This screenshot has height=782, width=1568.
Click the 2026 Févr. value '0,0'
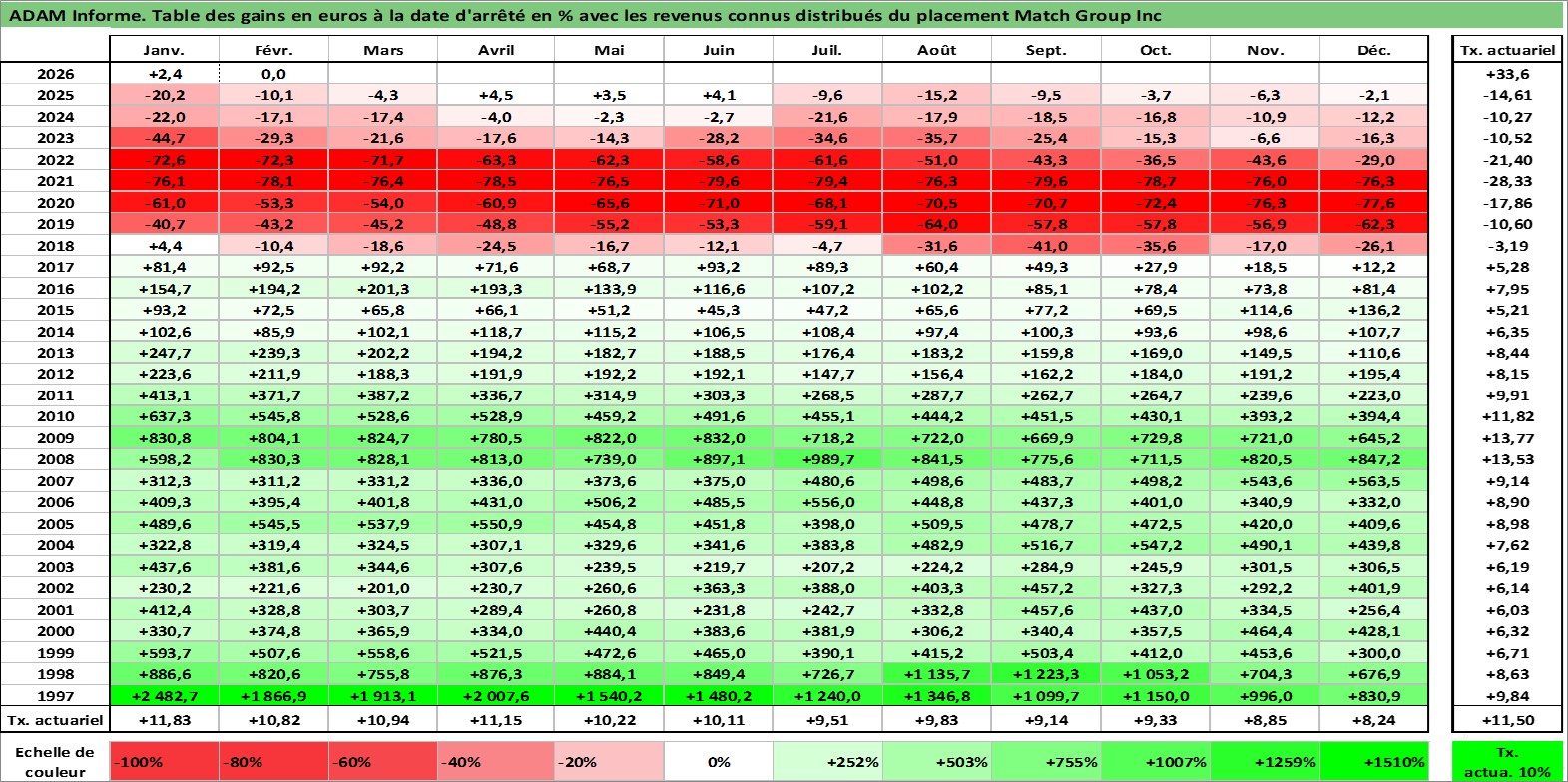pyautogui.click(x=273, y=74)
